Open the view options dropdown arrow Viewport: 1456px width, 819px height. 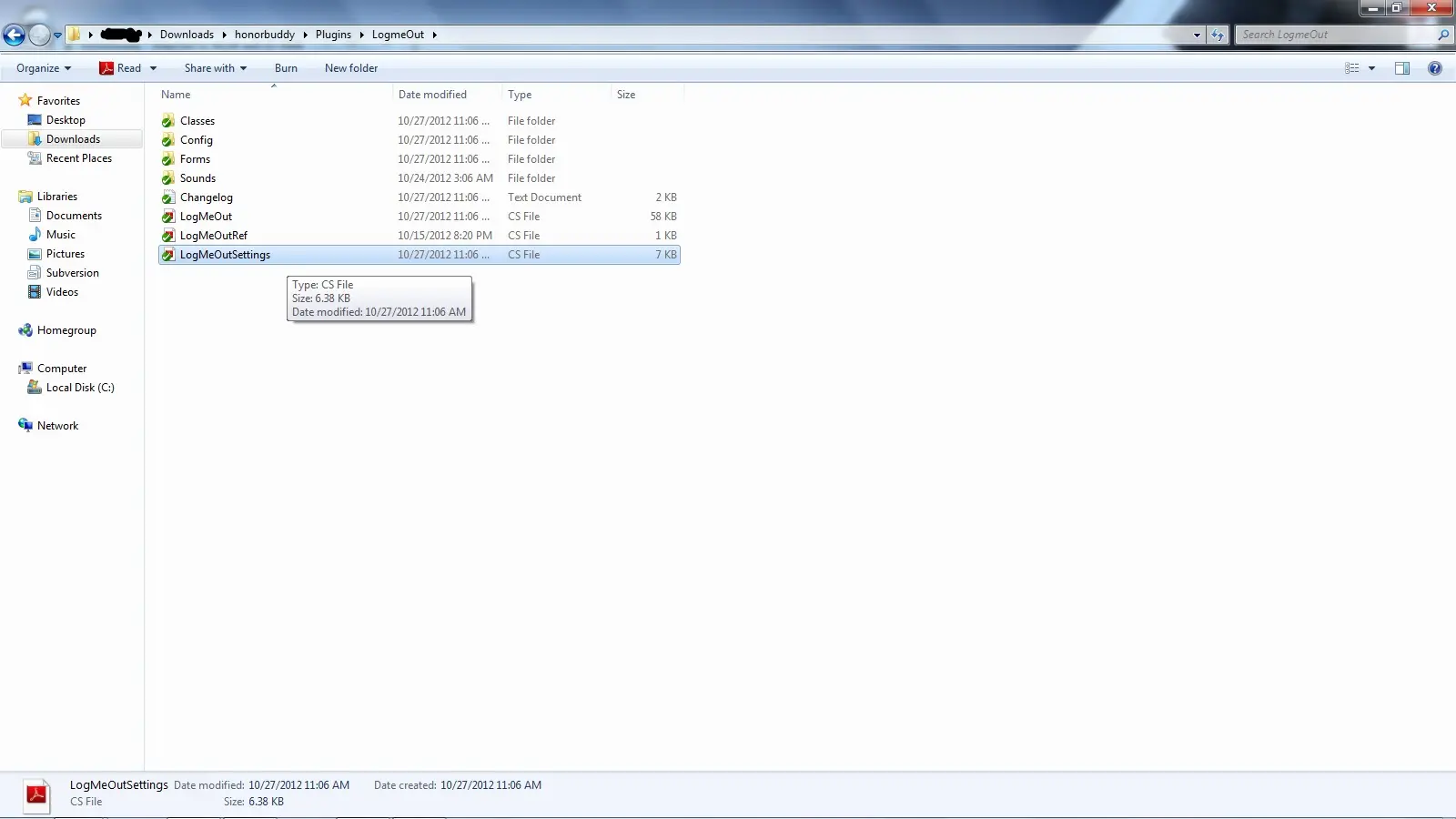(x=1372, y=68)
